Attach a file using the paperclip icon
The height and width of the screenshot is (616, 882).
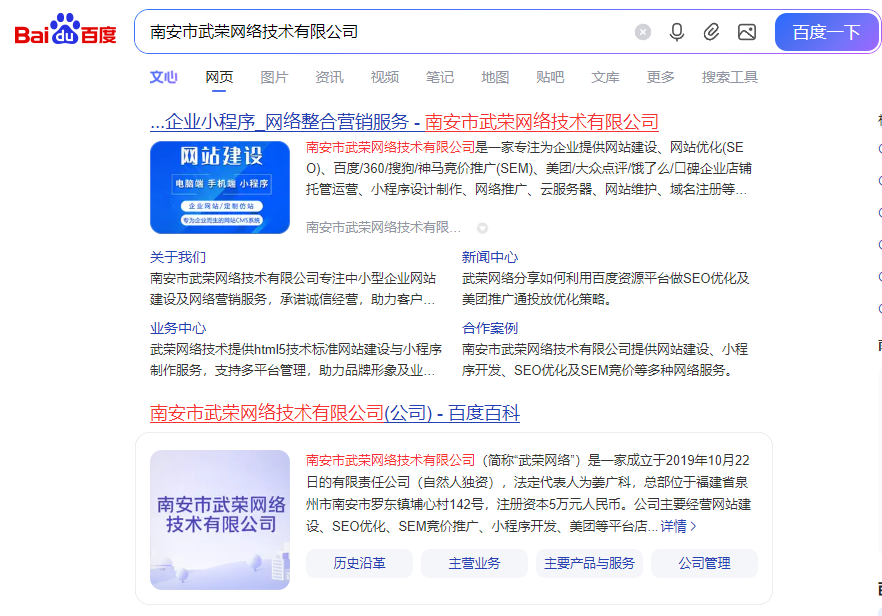point(711,32)
